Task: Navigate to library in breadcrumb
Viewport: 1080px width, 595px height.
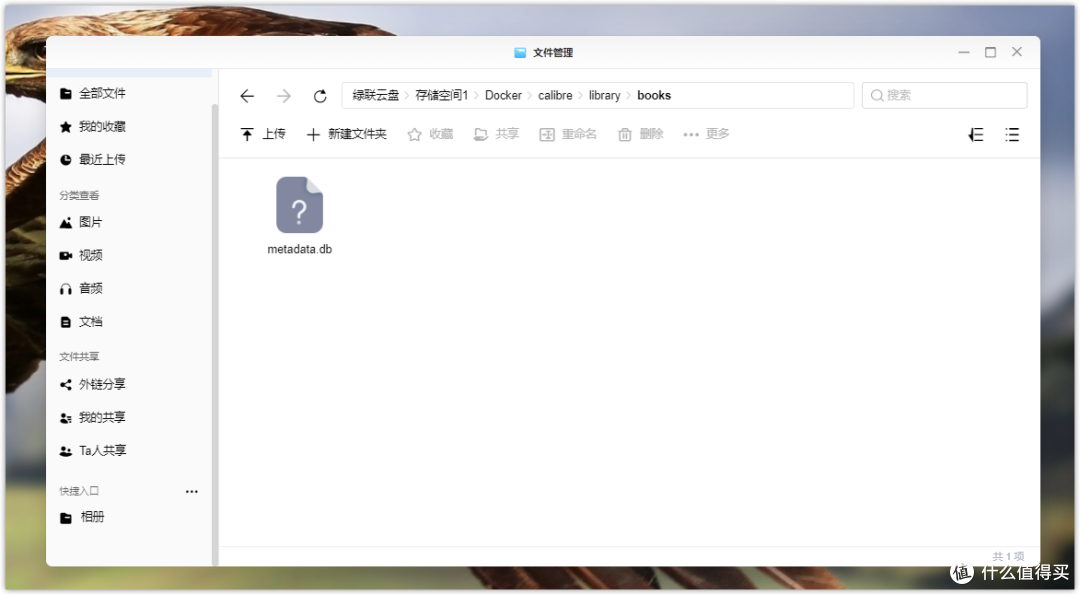Action: 605,96
